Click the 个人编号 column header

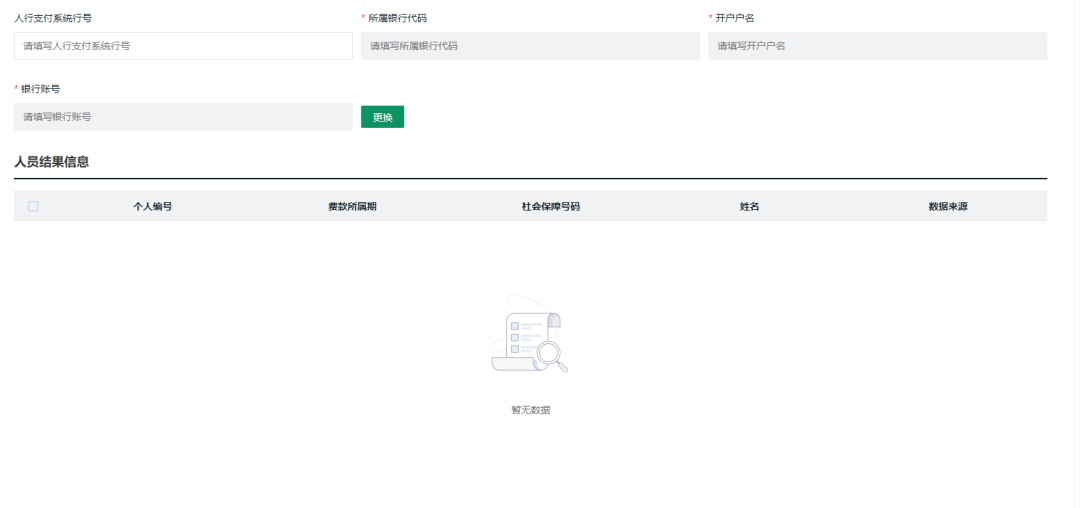pyautogui.click(x=153, y=206)
